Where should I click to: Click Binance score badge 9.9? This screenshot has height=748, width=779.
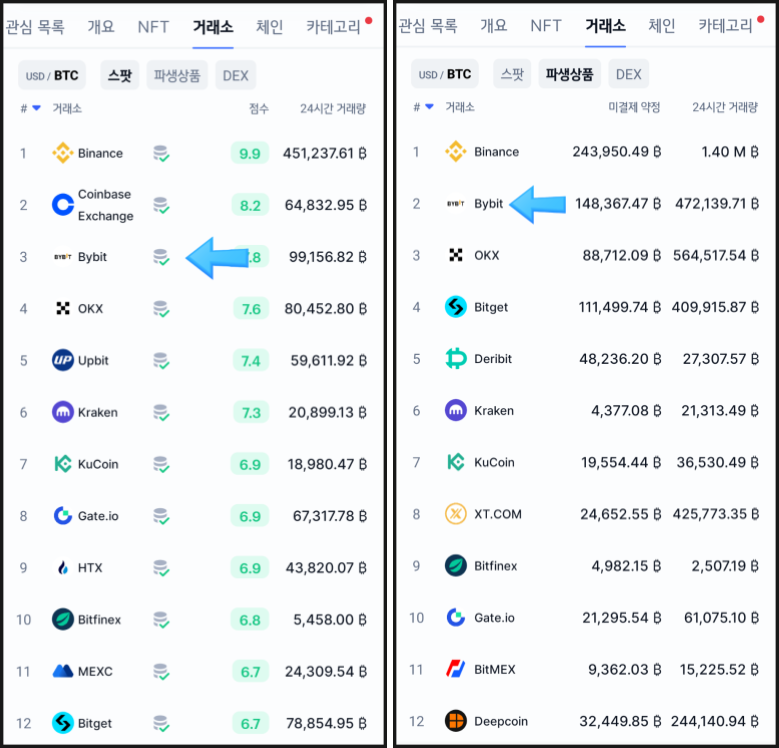coord(250,153)
